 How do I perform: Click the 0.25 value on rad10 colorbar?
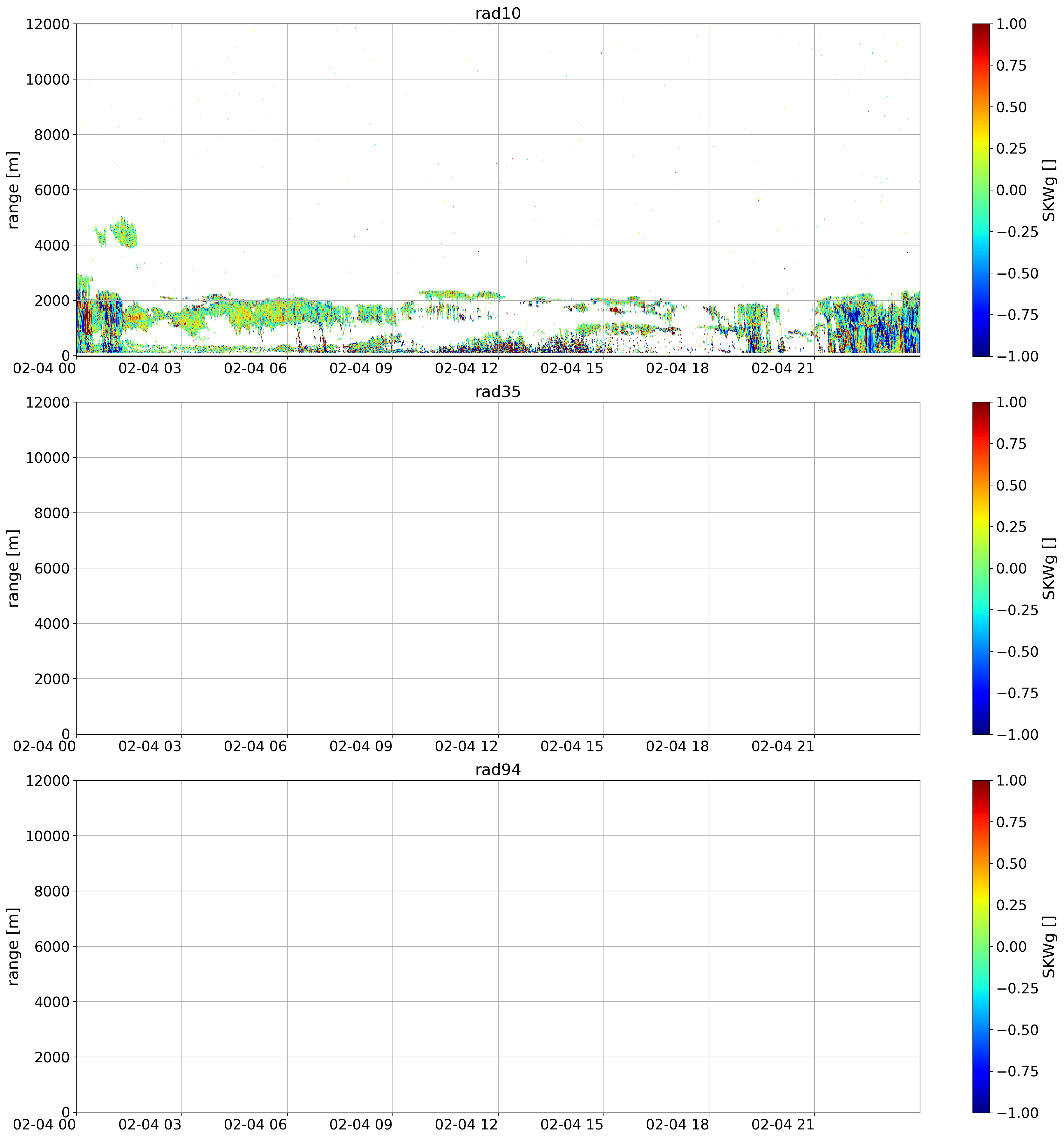pos(1011,148)
